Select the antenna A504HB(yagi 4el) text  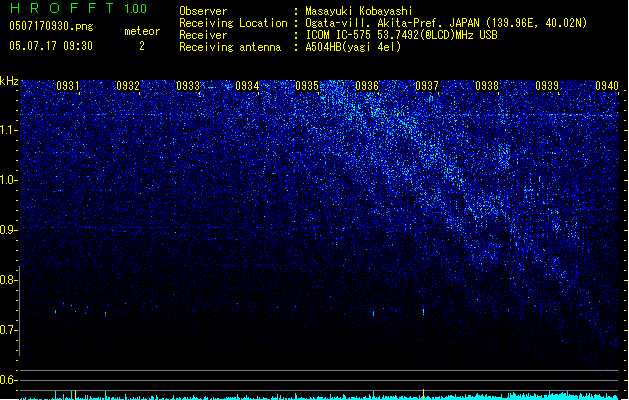coord(353,47)
